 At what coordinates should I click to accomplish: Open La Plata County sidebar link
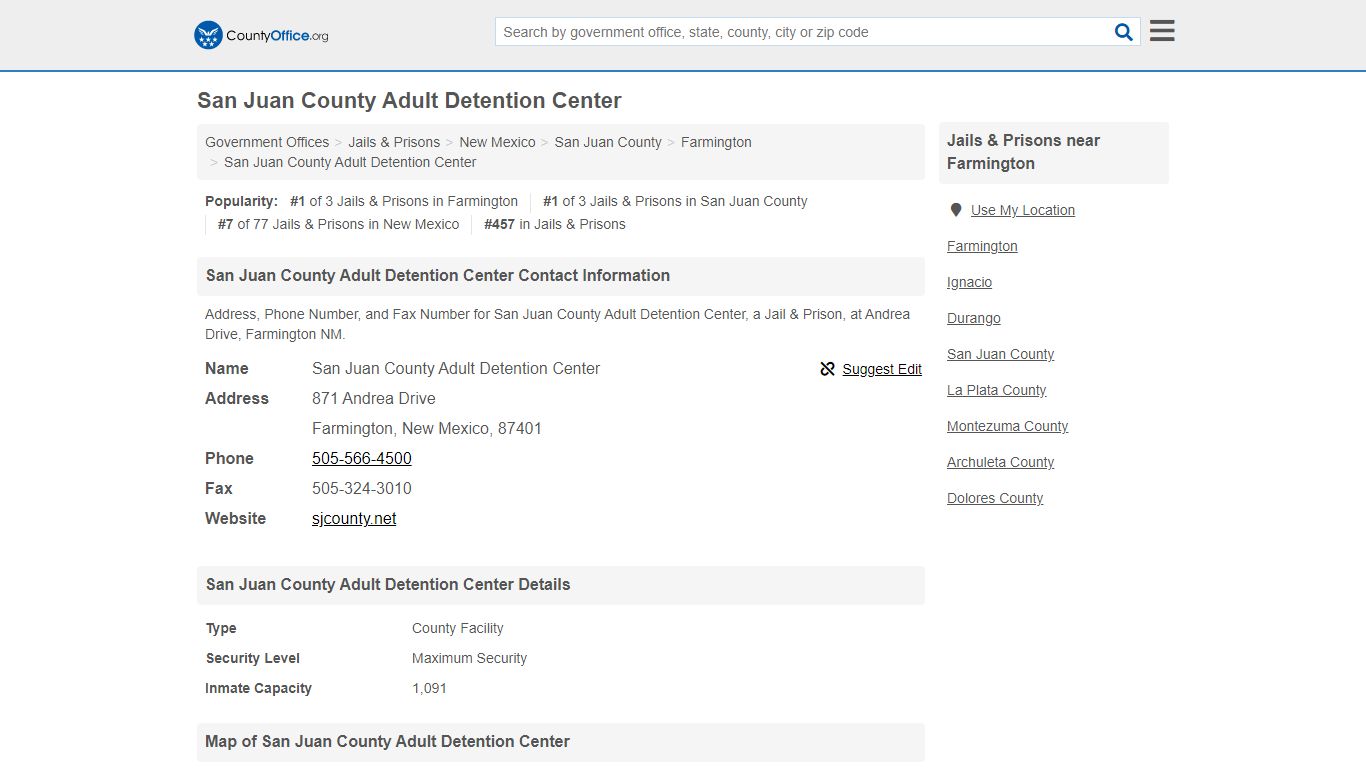pos(996,390)
